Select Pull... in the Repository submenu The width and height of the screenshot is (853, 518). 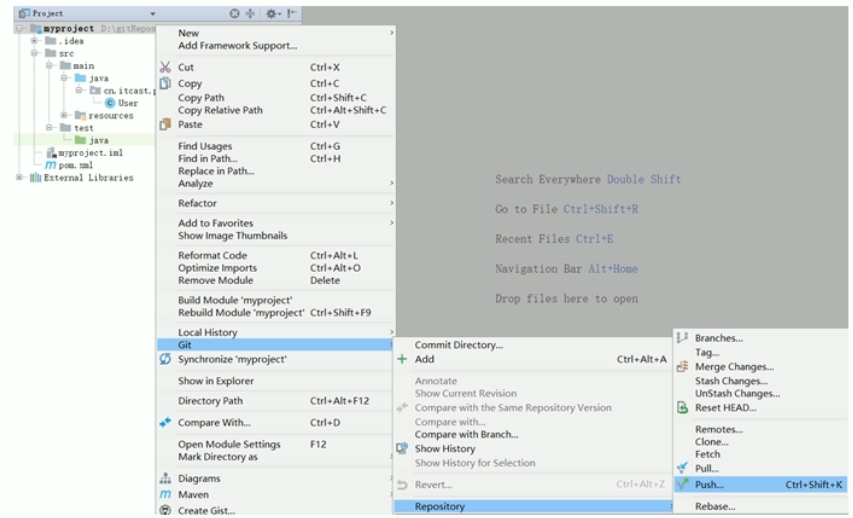tap(706, 468)
